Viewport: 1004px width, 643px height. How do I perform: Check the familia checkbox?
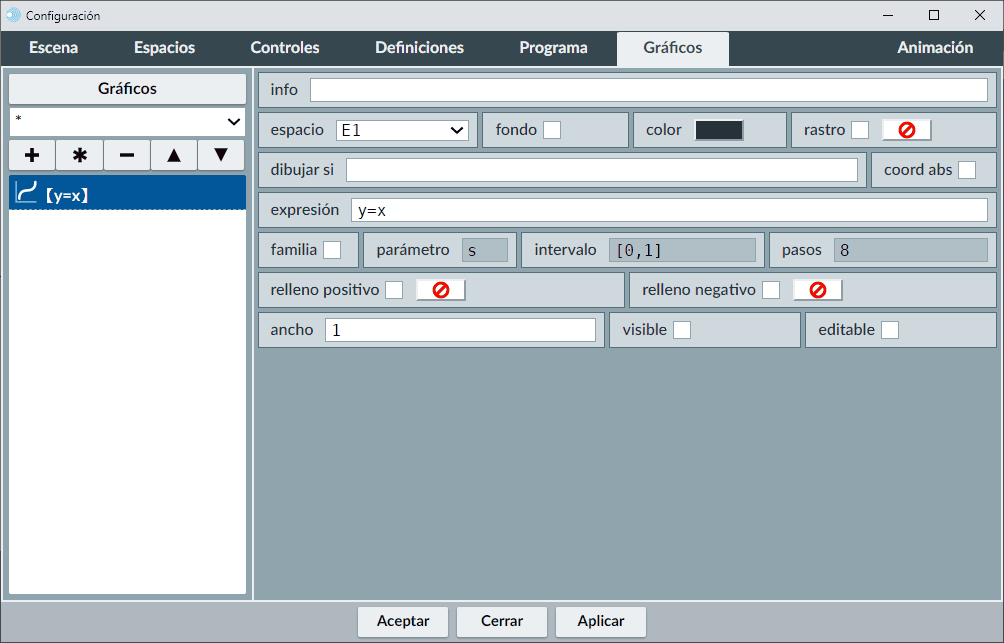coord(331,250)
